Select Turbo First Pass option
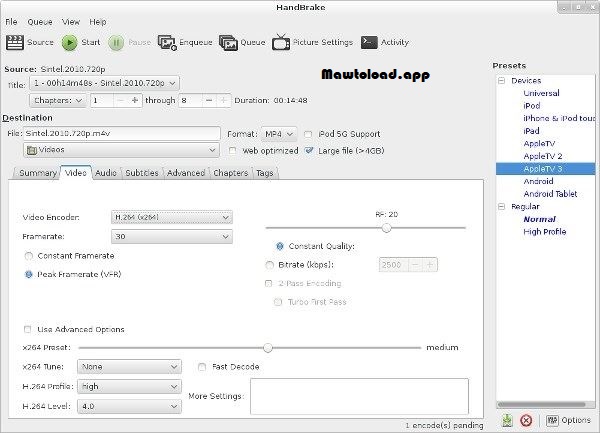 pos(278,302)
